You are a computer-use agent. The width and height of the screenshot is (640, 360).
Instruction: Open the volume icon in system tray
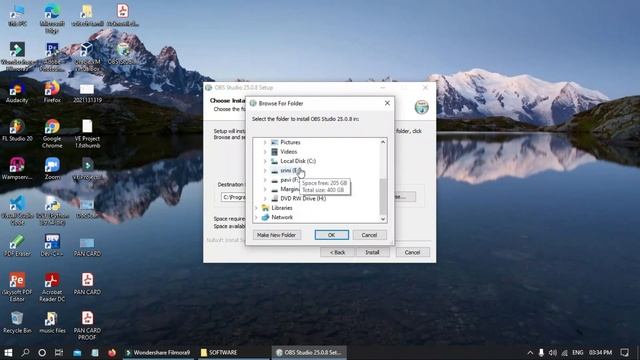coord(553,352)
